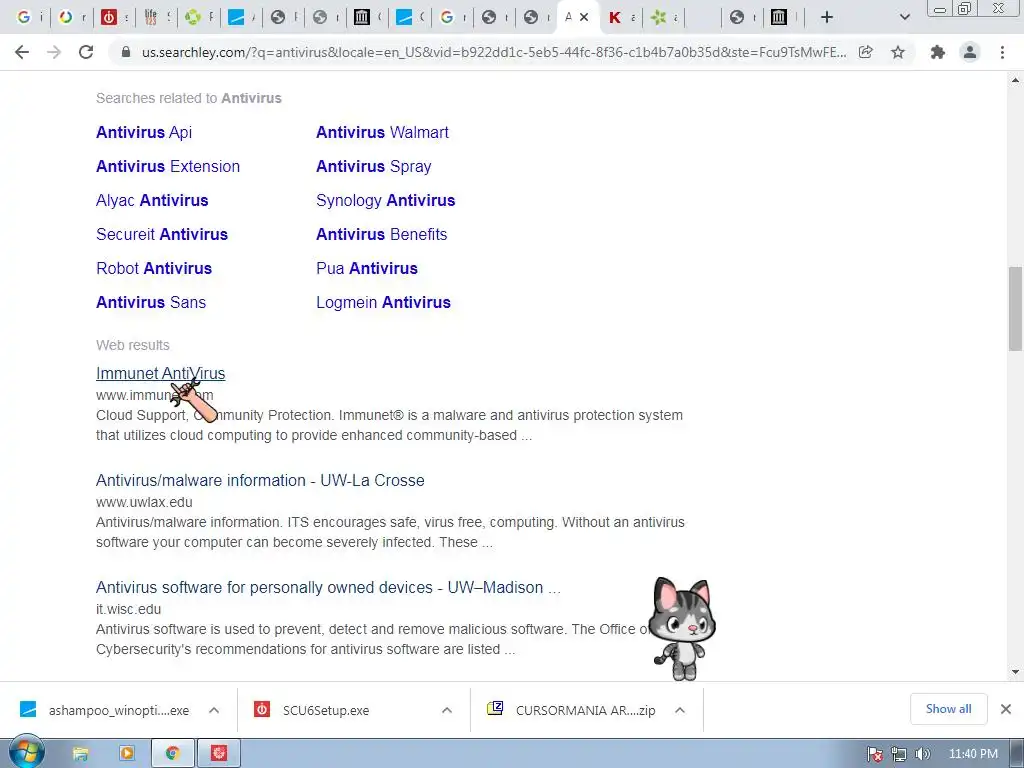Open related search Synology Antivirus
Image resolution: width=1024 pixels, height=768 pixels.
coord(385,200)
